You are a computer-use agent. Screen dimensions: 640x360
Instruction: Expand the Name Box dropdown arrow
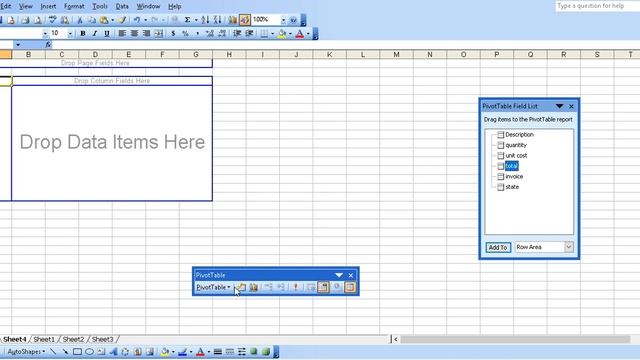[x=18, y=44]
